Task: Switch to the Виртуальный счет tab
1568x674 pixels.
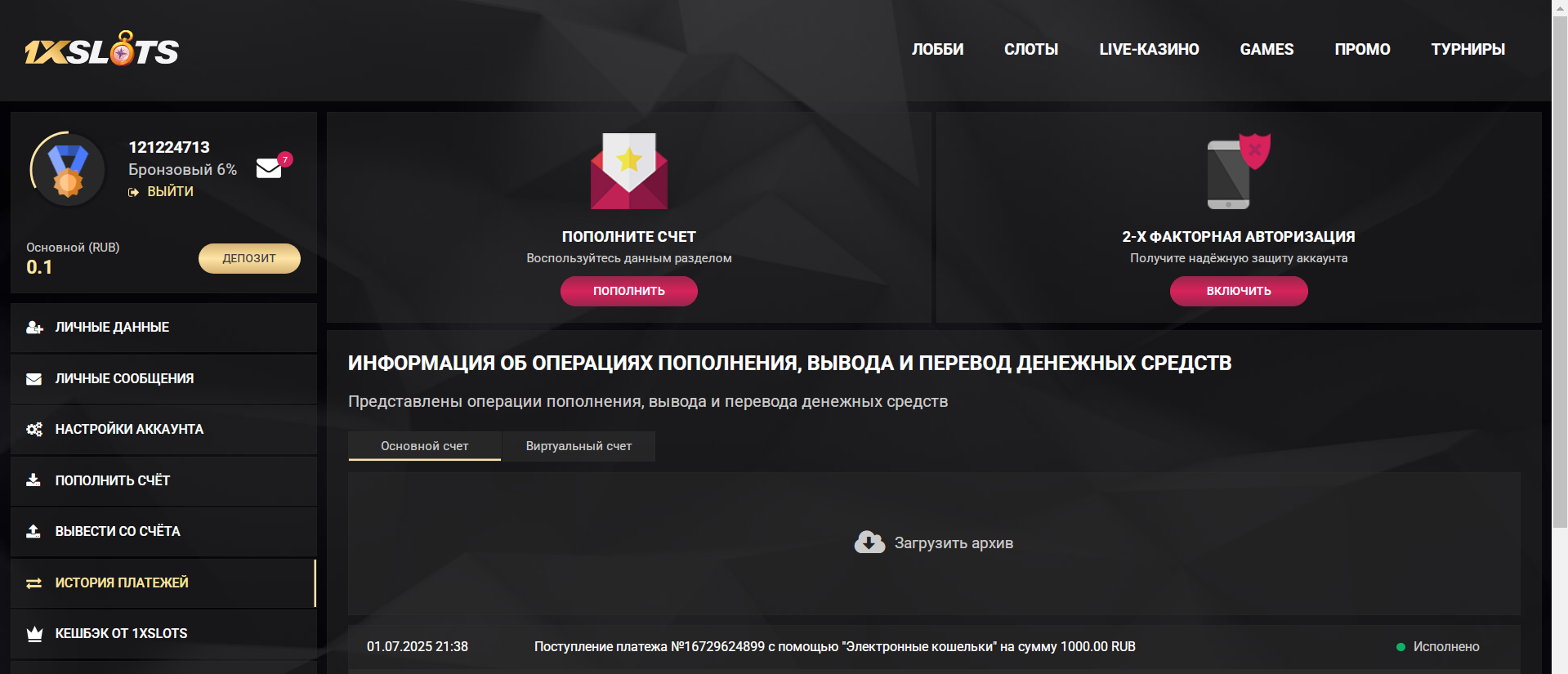Action: pyautogui.click(x=579, y=446)
